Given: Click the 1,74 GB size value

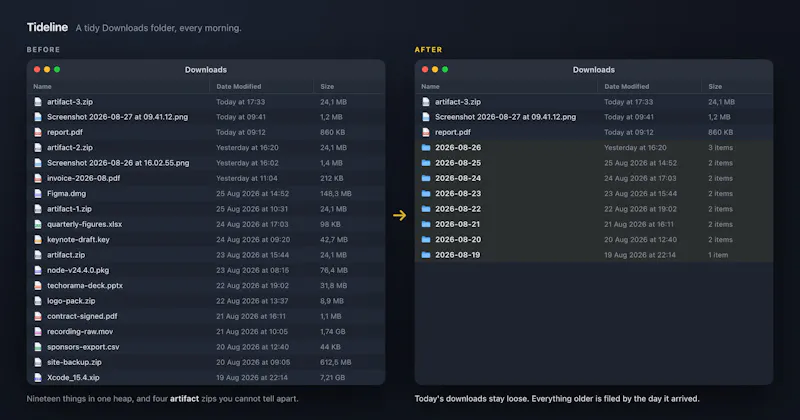Looking at the screenshot, I should (x=333, y=331).
